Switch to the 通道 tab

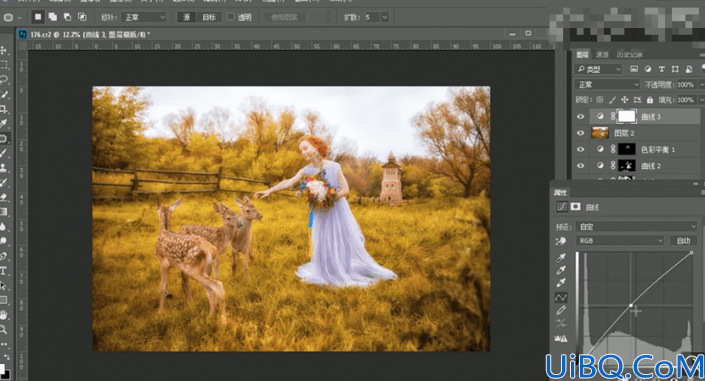[602, 55]
